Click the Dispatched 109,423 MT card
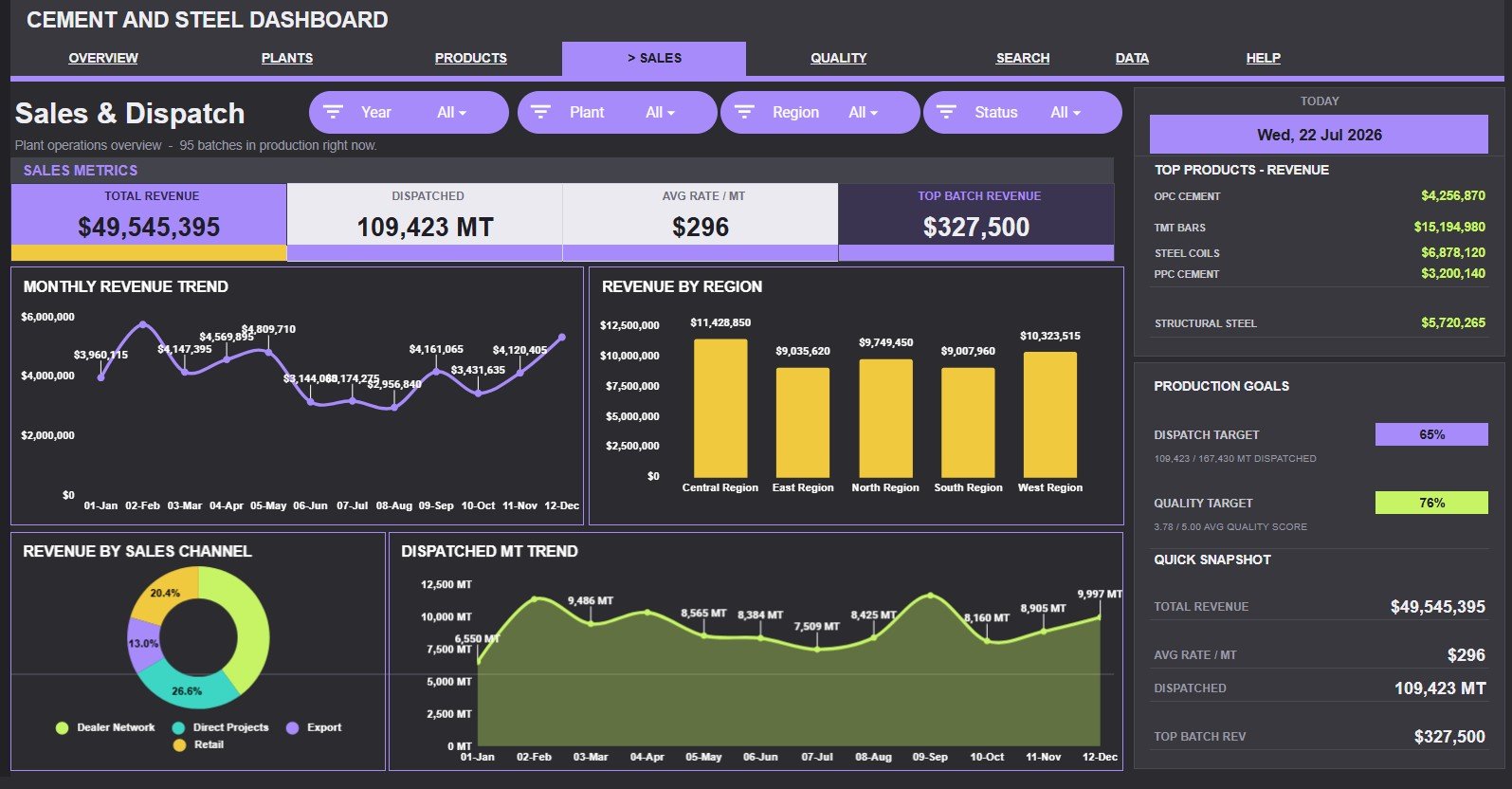The image size is (1512, 789). pyautogui.click(x=425, y=222)
